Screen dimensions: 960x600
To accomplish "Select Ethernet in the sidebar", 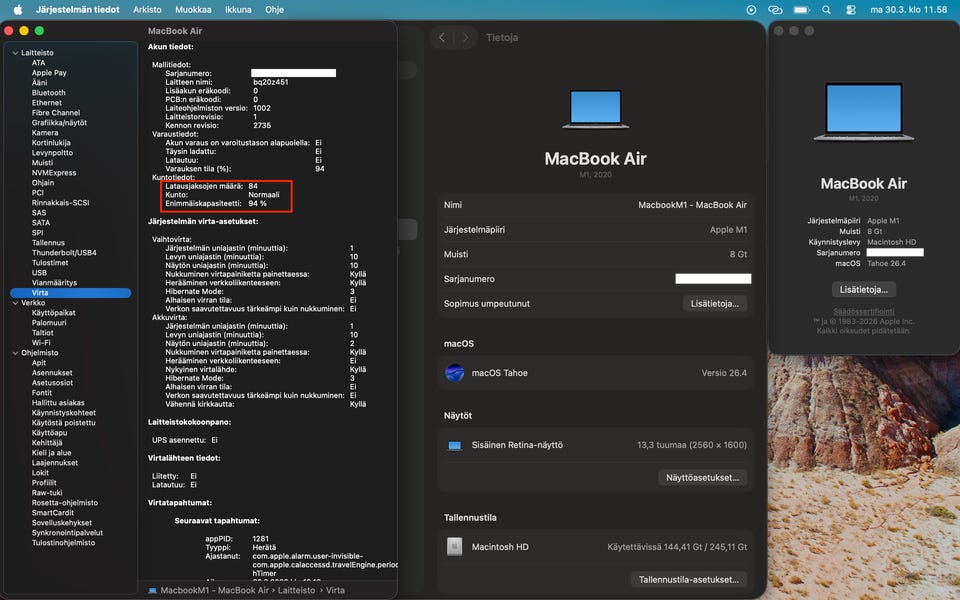I will click(x=47, y=102).
